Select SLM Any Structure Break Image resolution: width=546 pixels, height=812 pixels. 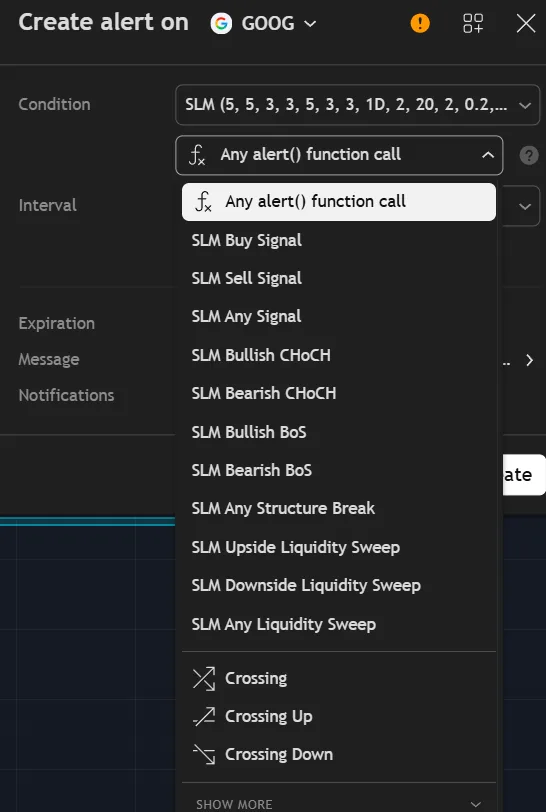tap(339, 509)
